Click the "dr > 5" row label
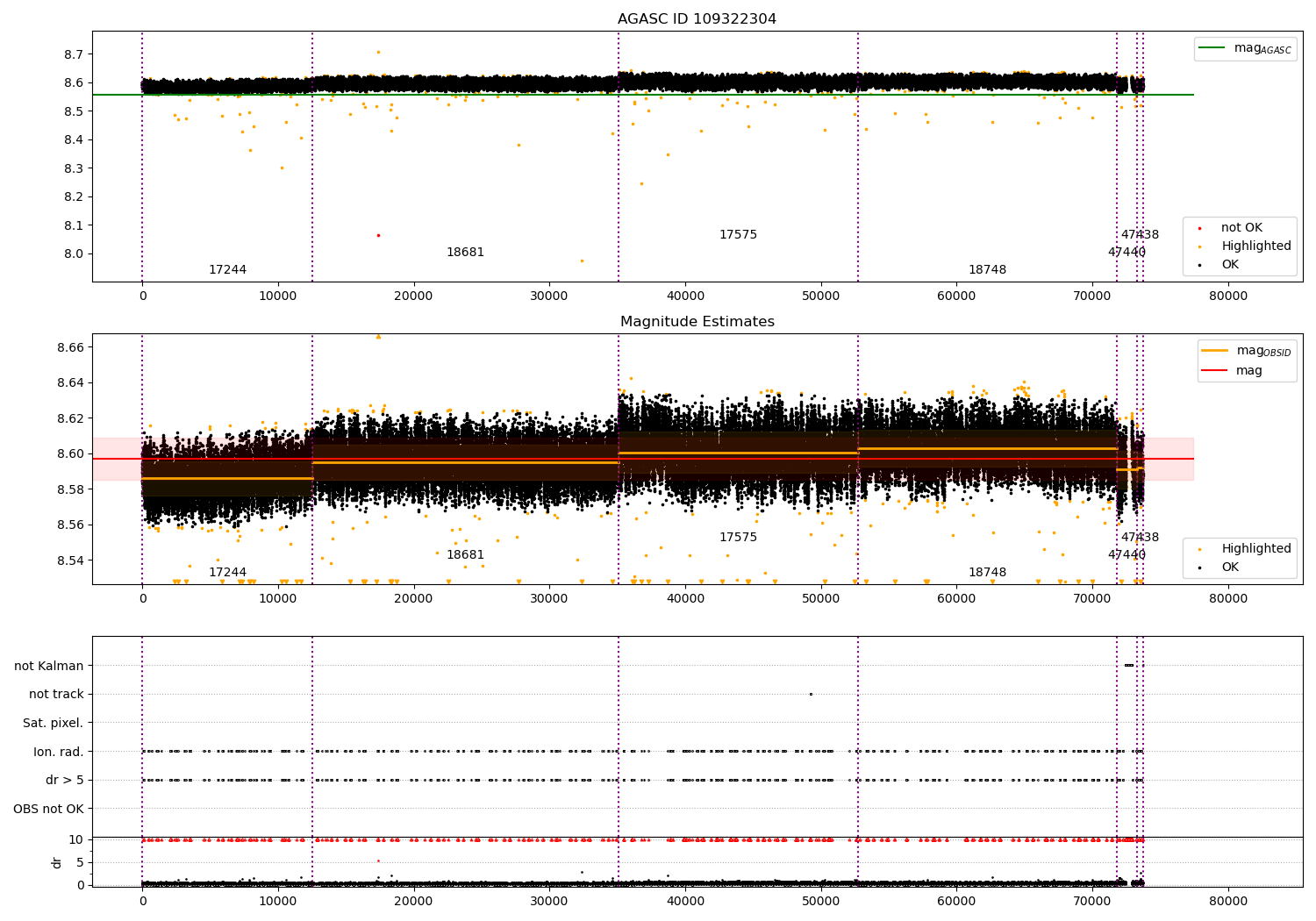1316x921 pixels. coord(65,780)
